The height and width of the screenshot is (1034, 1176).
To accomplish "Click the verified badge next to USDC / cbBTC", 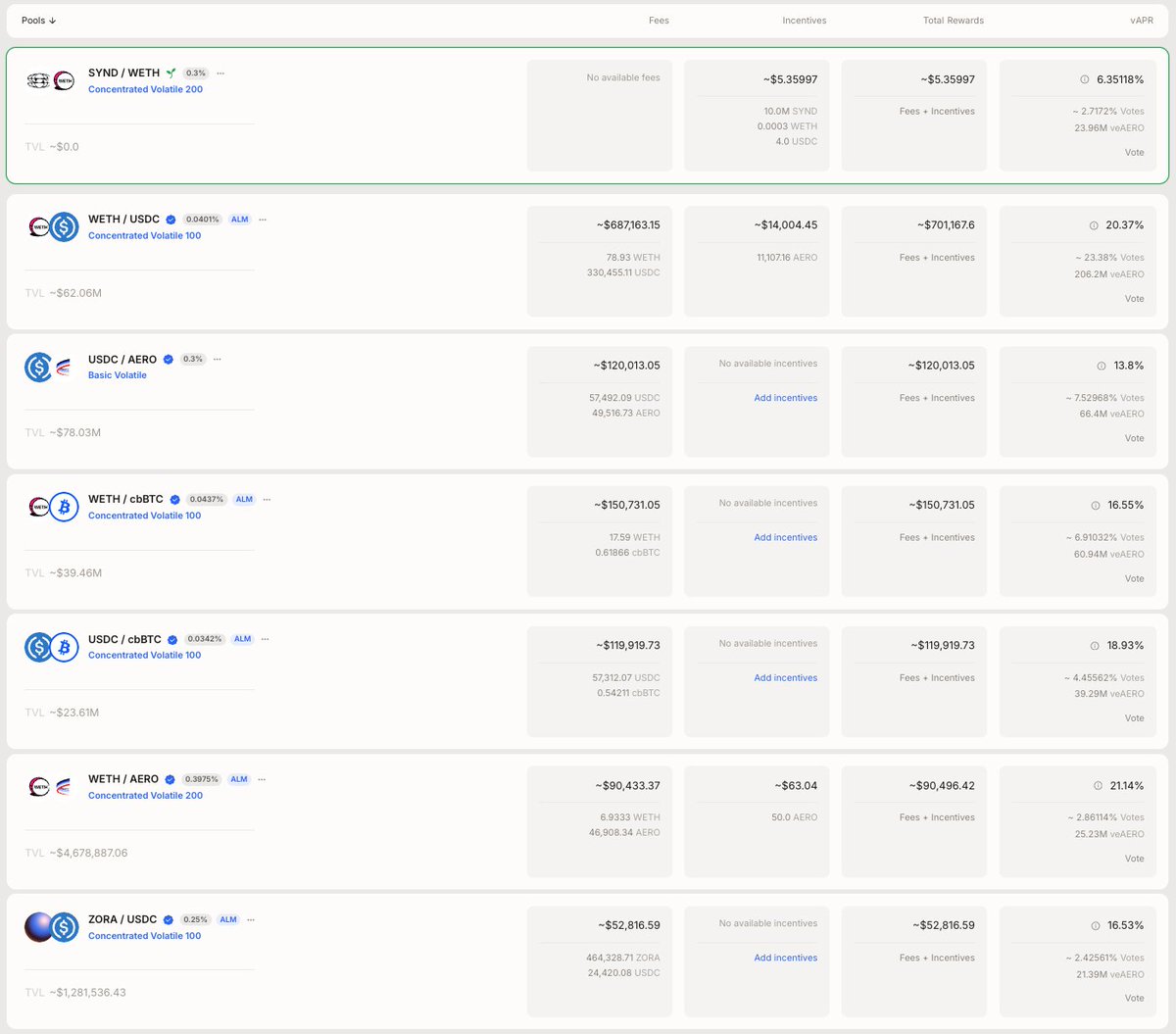I will click(x=172, y=640).
